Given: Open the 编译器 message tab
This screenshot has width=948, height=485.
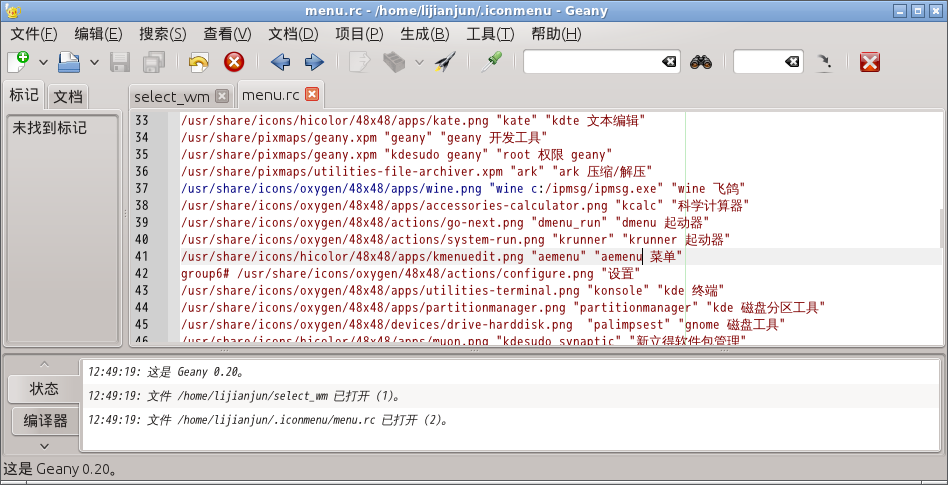Looking at the screenshot, I should click(46, 421).
